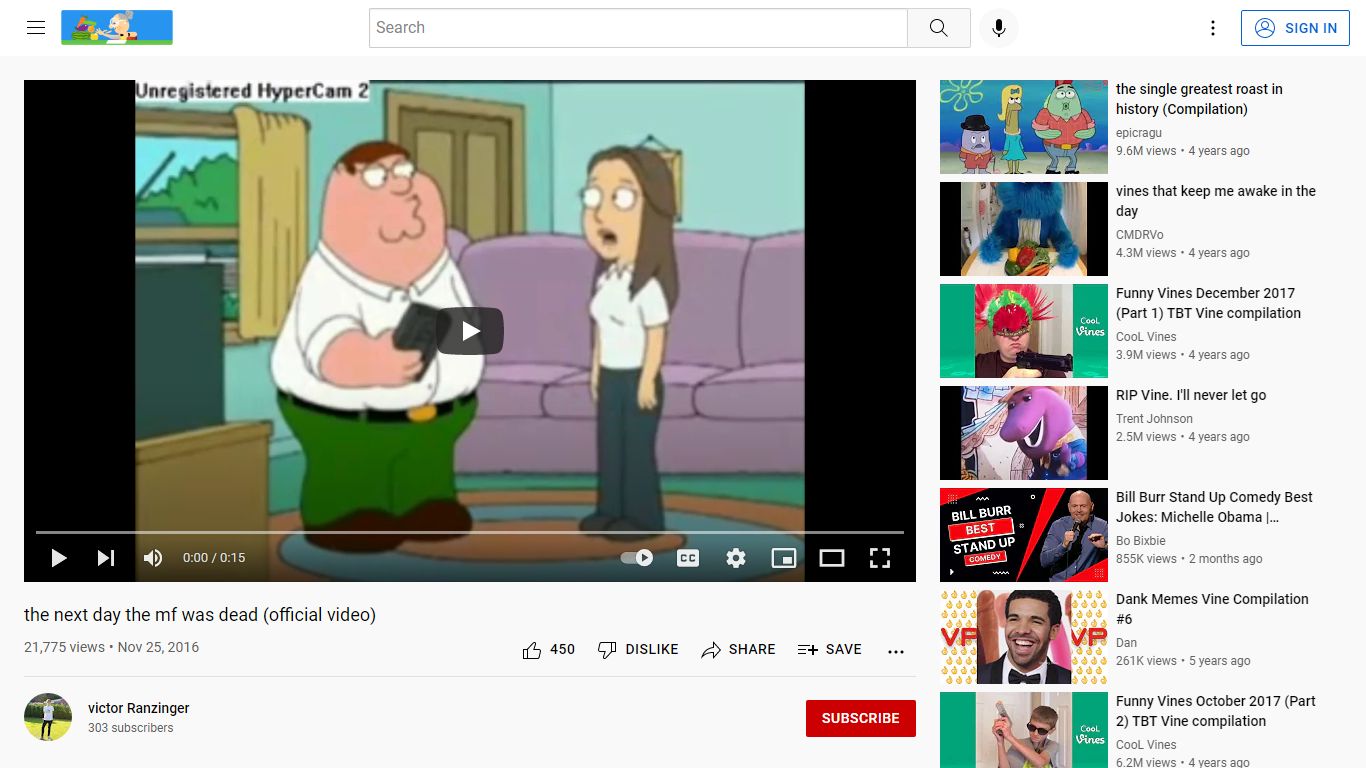Click channel name Trent Johnson
Image resolution: width=1366 pixels, height=768 pixels.
click(x=1154, y=419)
